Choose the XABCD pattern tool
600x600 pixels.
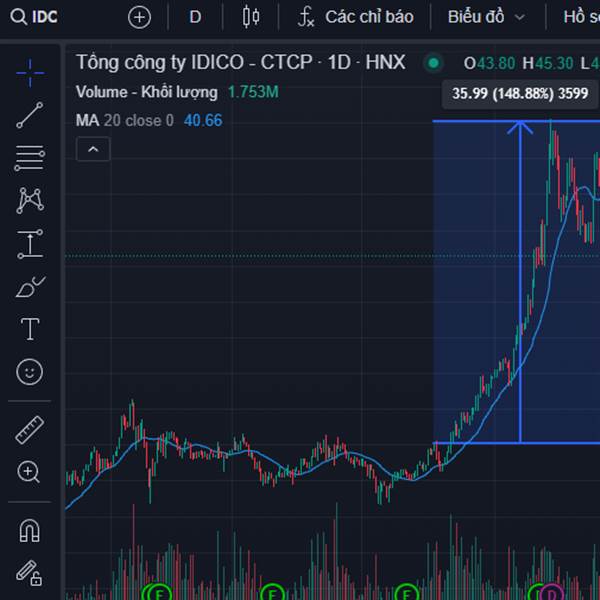click(30, 200)
